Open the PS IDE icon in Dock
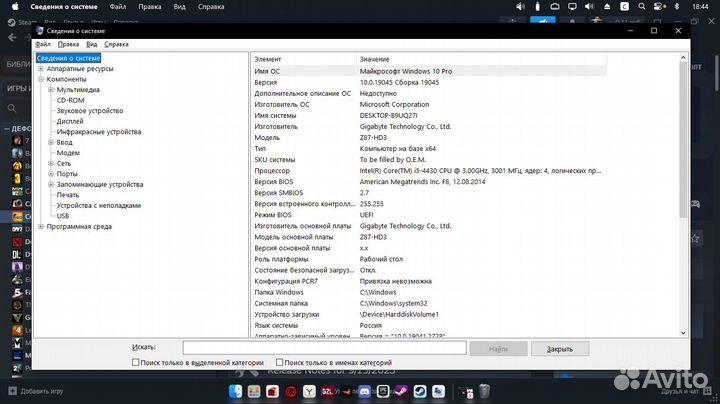Image resolution: width=720 pixels, height=404 pixels. (383, 392)
